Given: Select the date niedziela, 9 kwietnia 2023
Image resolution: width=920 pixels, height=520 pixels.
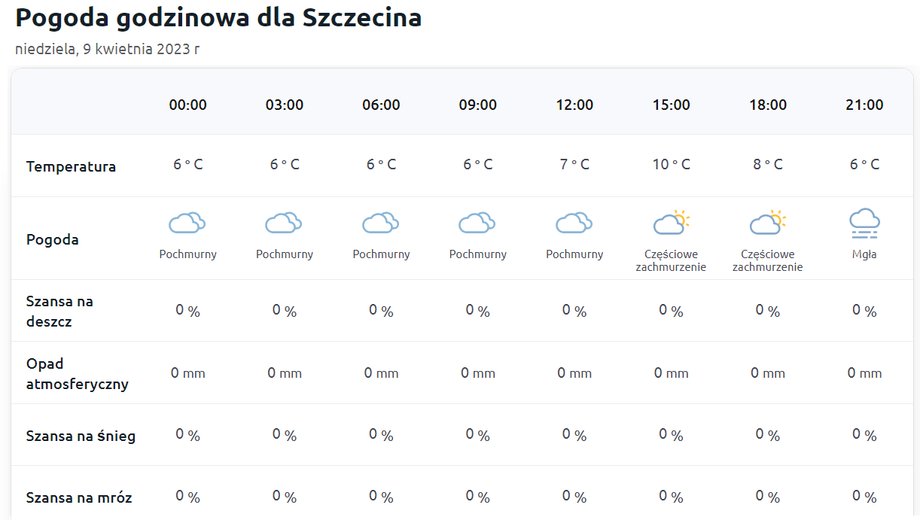Looking at the screenshot, I should (107, 49).
